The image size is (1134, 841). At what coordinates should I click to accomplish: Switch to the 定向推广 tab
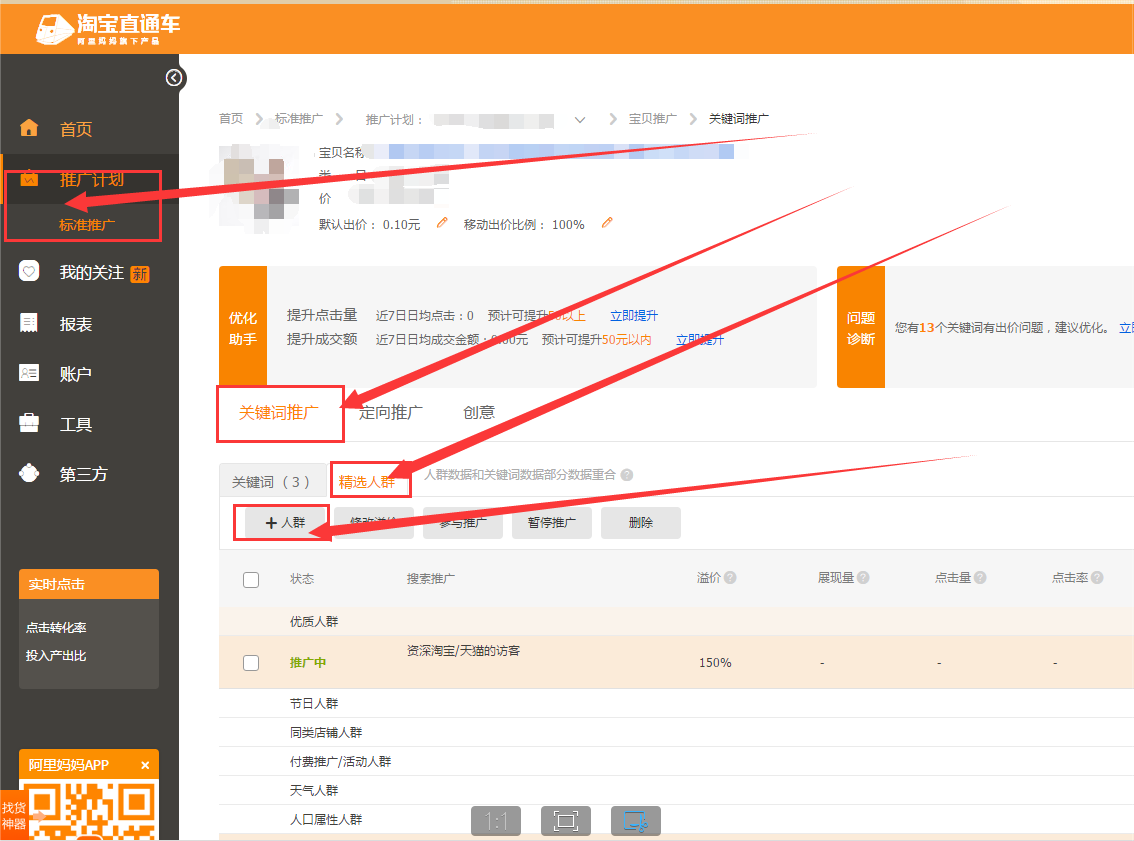tap(391, 412)
